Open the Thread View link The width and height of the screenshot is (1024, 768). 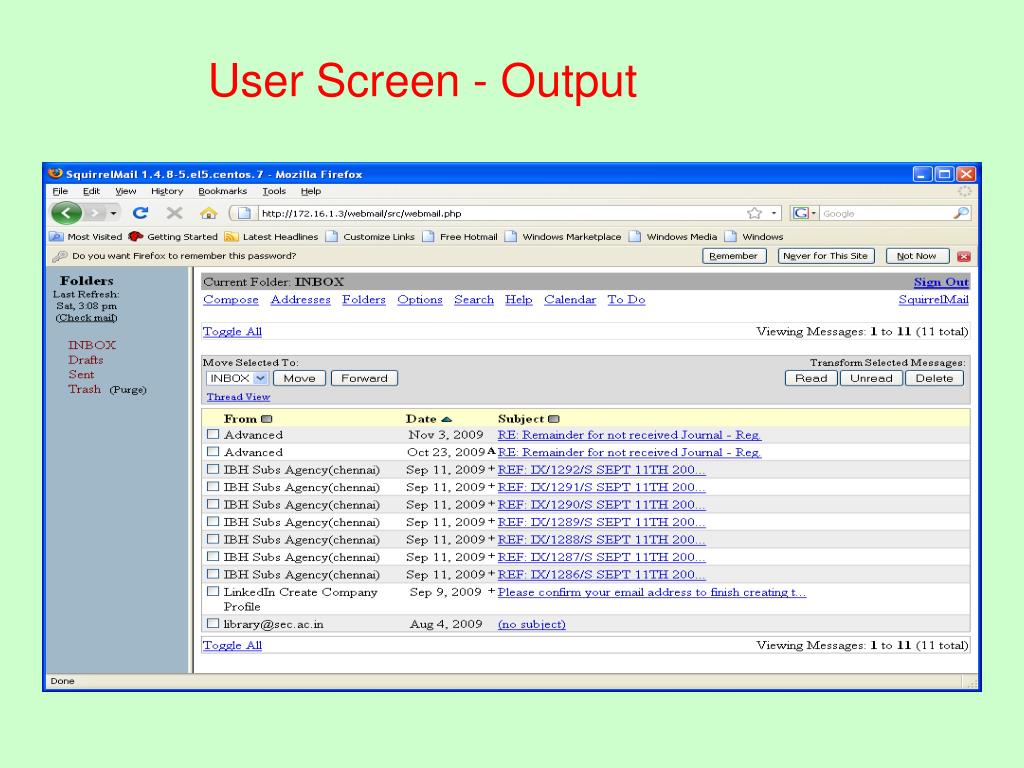click(x=238, y=397)
